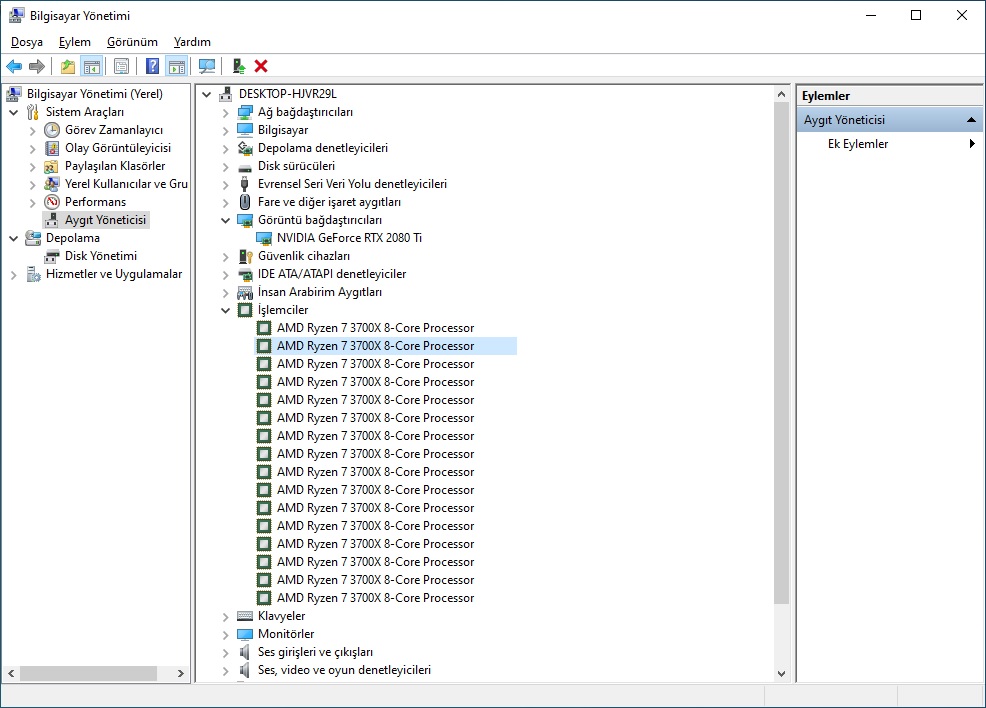
Task: Collapse the Sistem Araçları node
Action: click(x=13, y=113)
